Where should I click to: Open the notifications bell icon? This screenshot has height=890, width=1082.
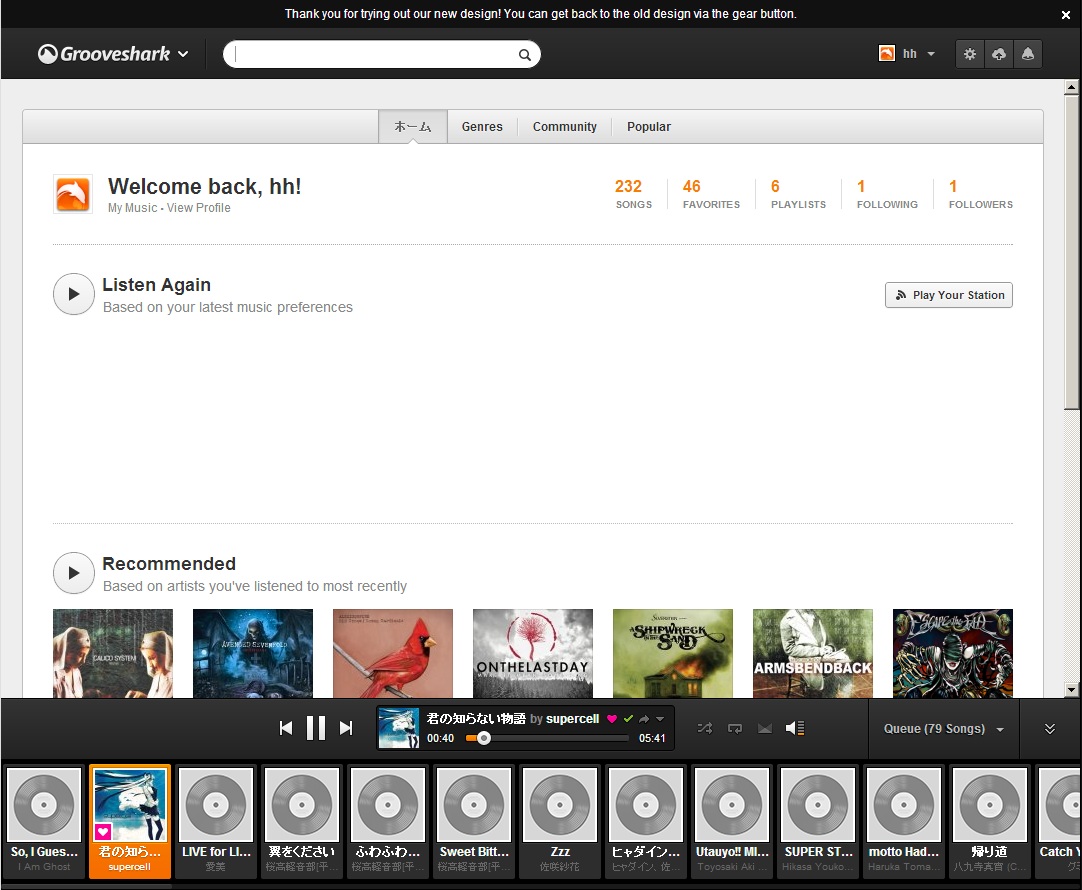(1027, 54)
